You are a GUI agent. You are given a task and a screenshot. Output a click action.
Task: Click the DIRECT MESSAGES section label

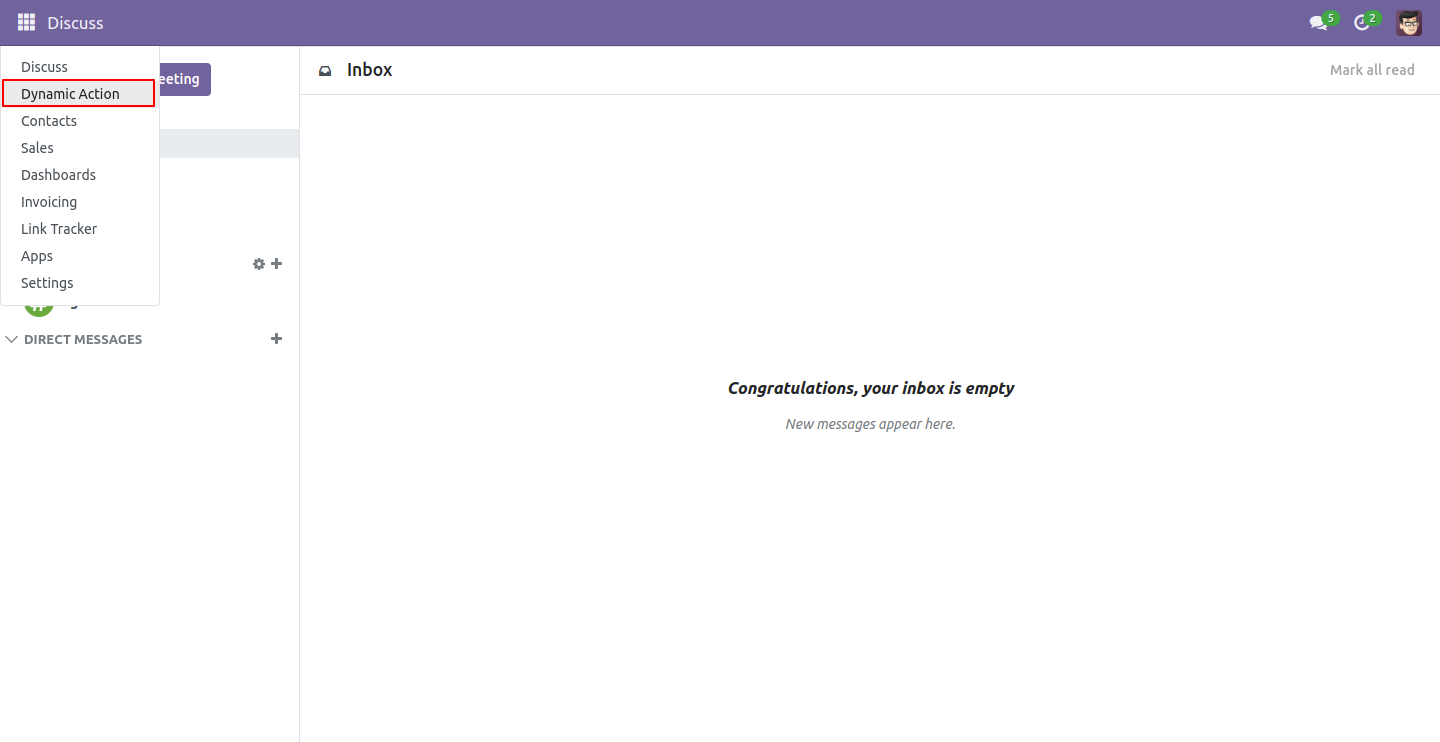[83, 340]
